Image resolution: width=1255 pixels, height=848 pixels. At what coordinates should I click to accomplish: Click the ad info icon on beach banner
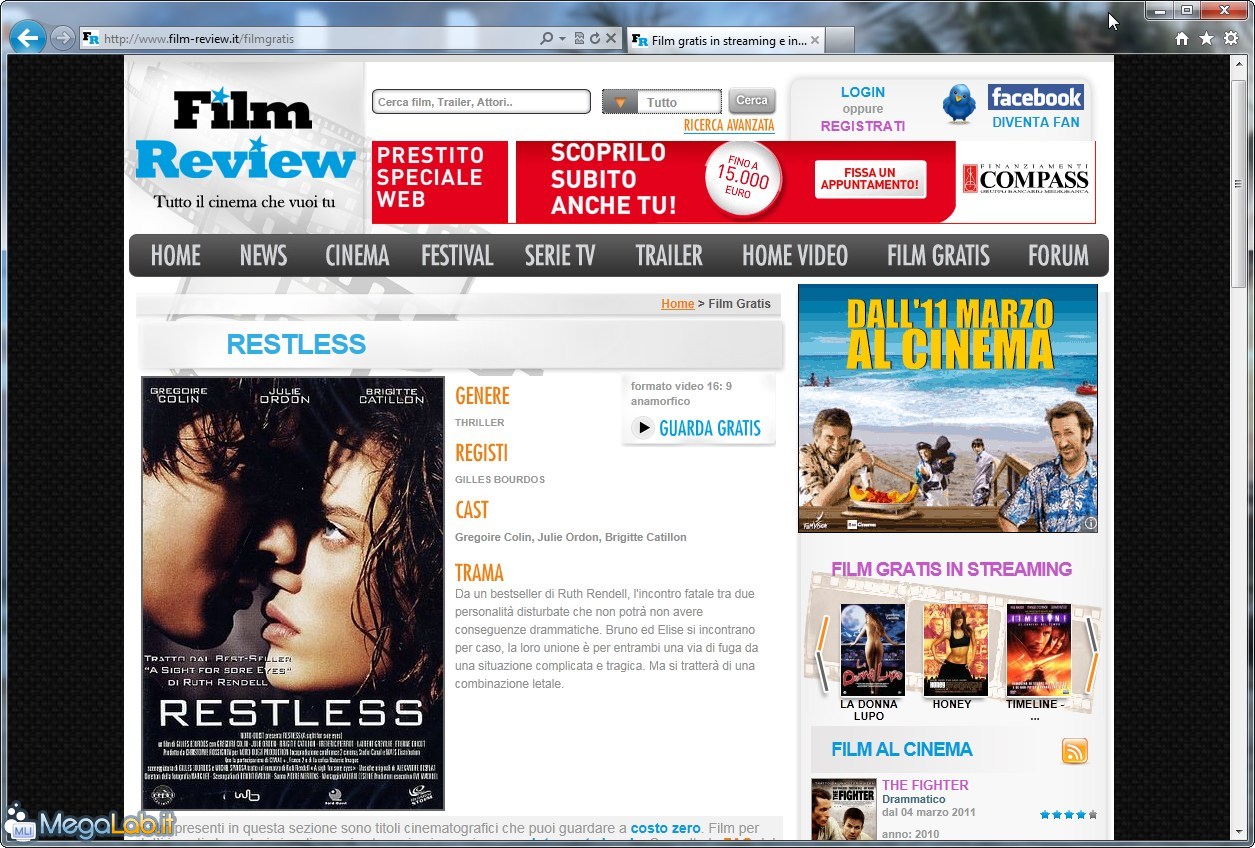point(1091,523)
